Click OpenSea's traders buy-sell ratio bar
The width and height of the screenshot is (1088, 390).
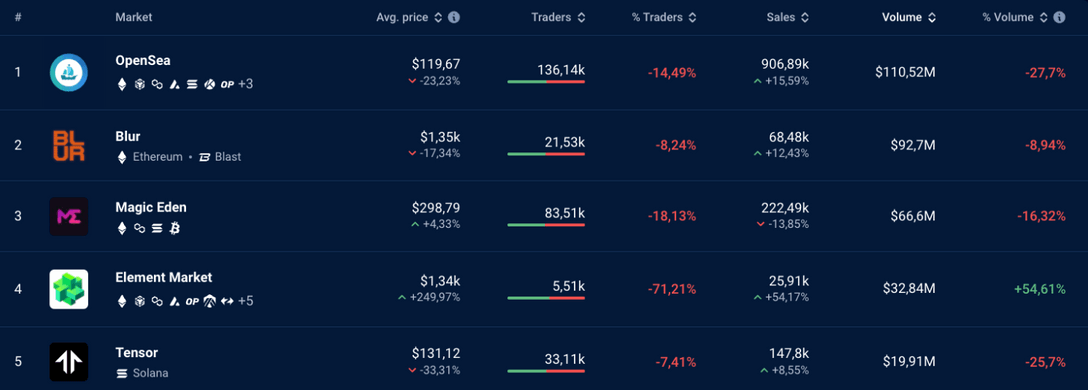[x=546, y=82]
